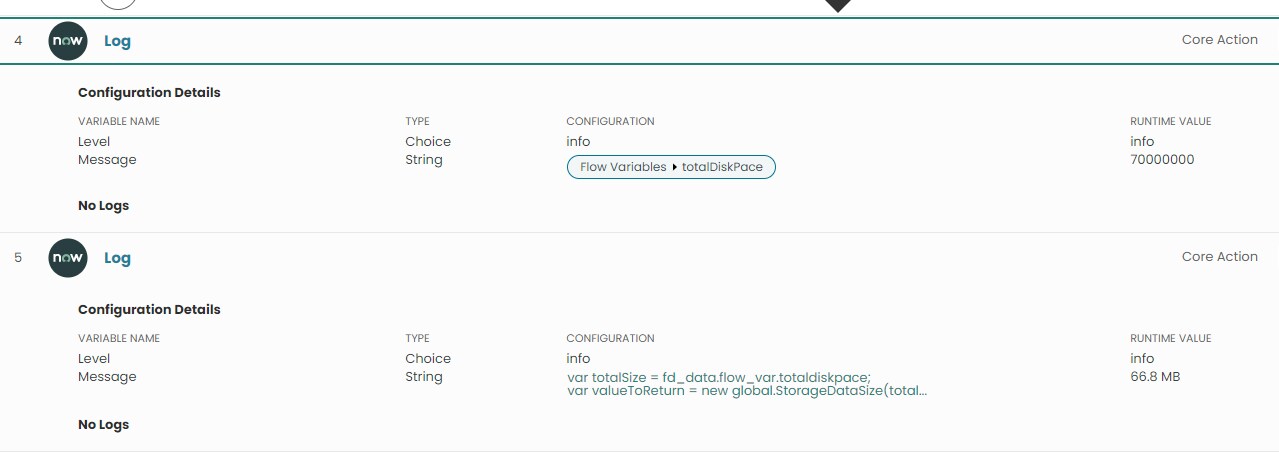Screen dimensions: 1279x471
Task: Click the Message variable name in step 4
Action: 107,160
